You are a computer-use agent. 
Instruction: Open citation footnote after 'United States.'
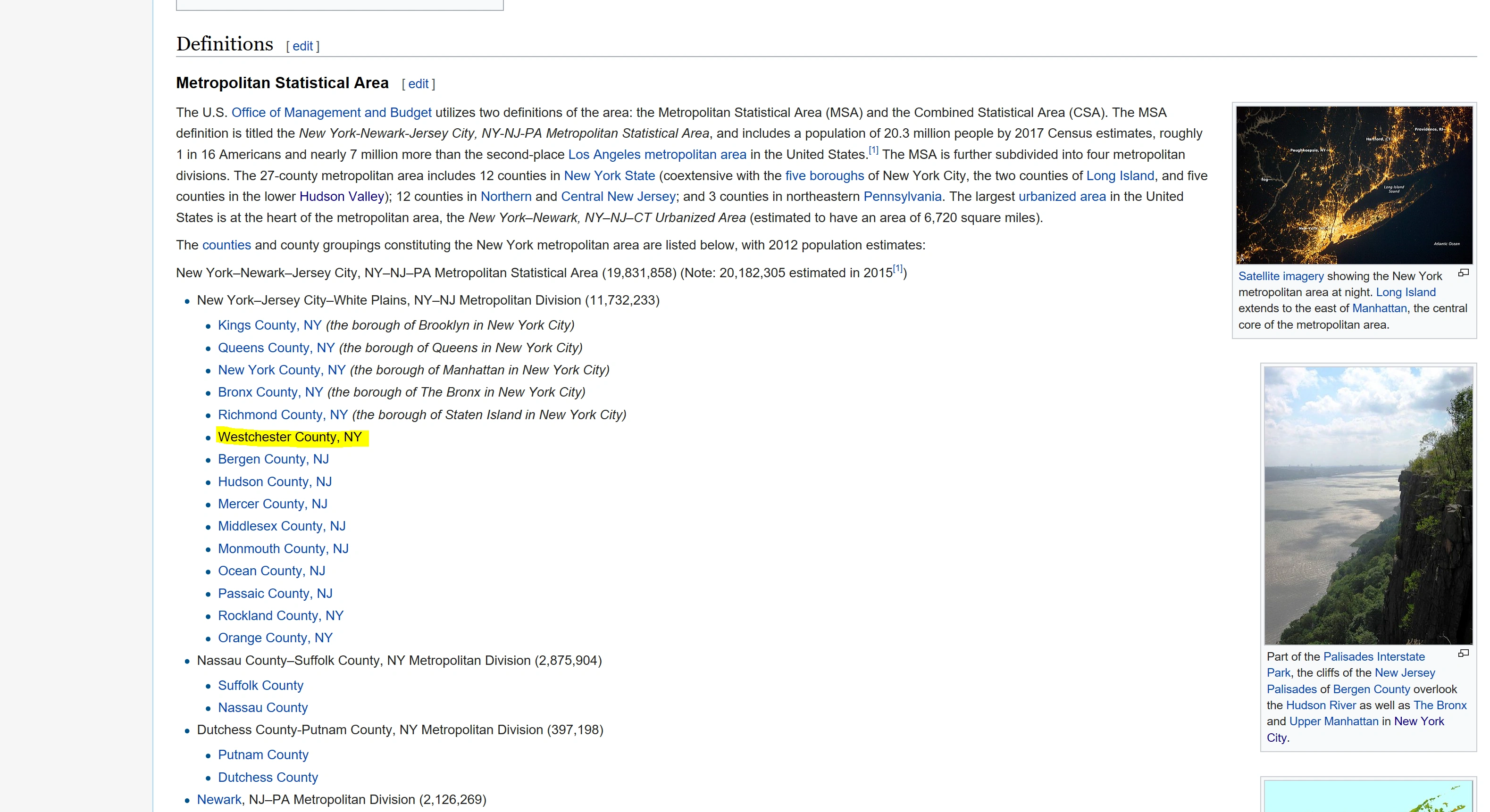873,151
